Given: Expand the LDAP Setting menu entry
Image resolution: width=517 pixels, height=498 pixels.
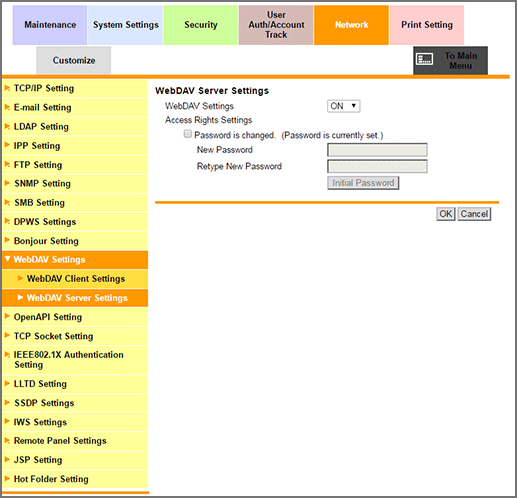Looking at the screenshot, I should point(75,126).
